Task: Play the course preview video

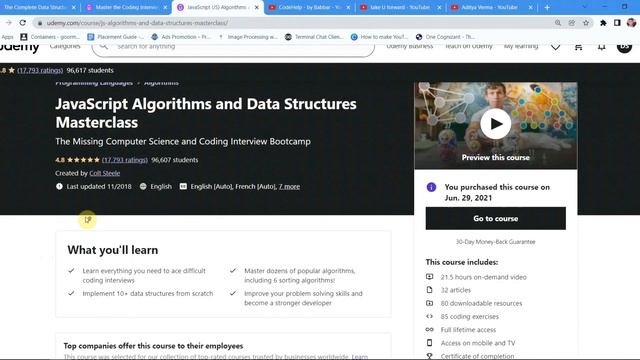Action: (496, 124)
